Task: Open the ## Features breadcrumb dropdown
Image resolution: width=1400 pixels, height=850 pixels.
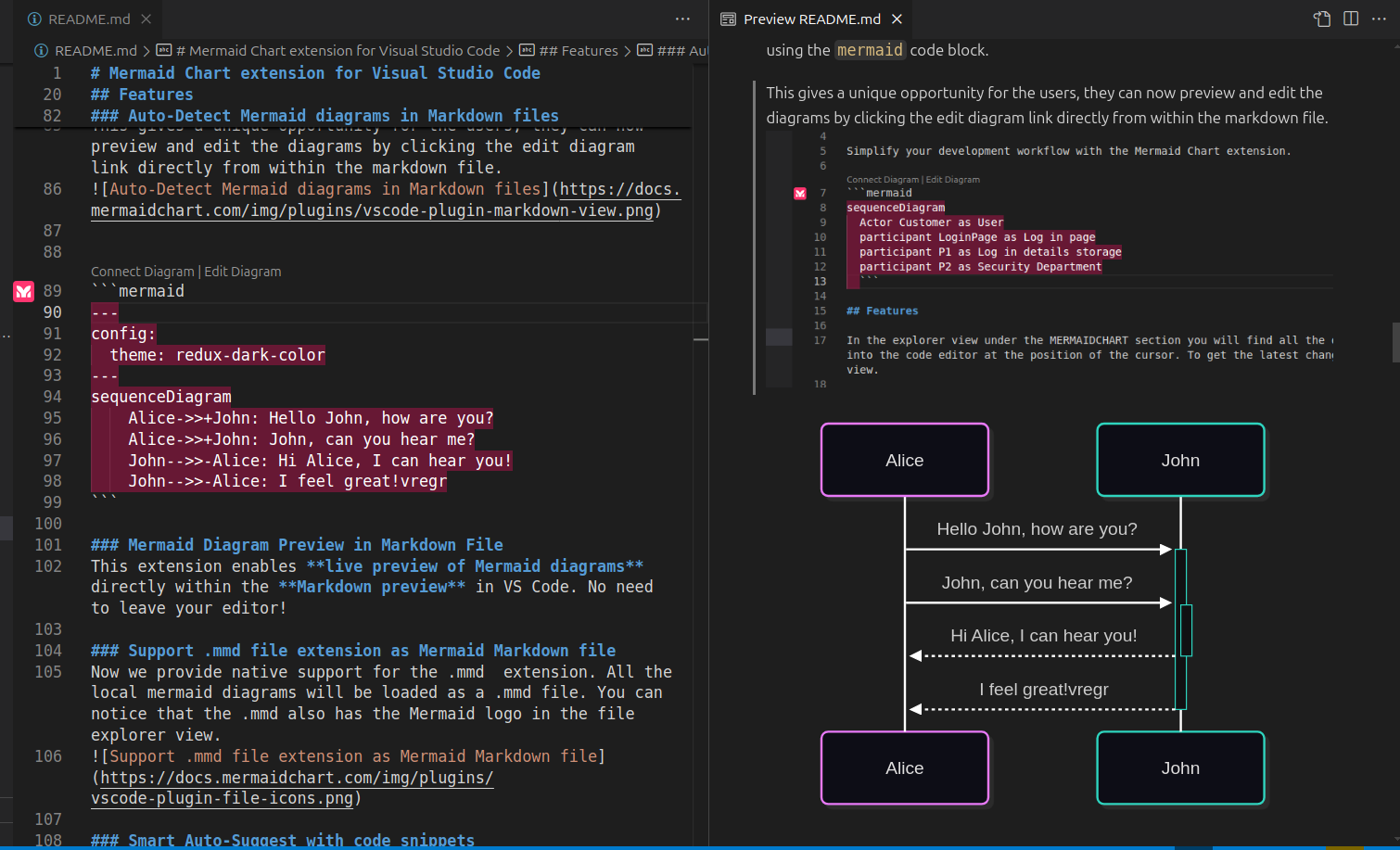Action: click(579, 50)
